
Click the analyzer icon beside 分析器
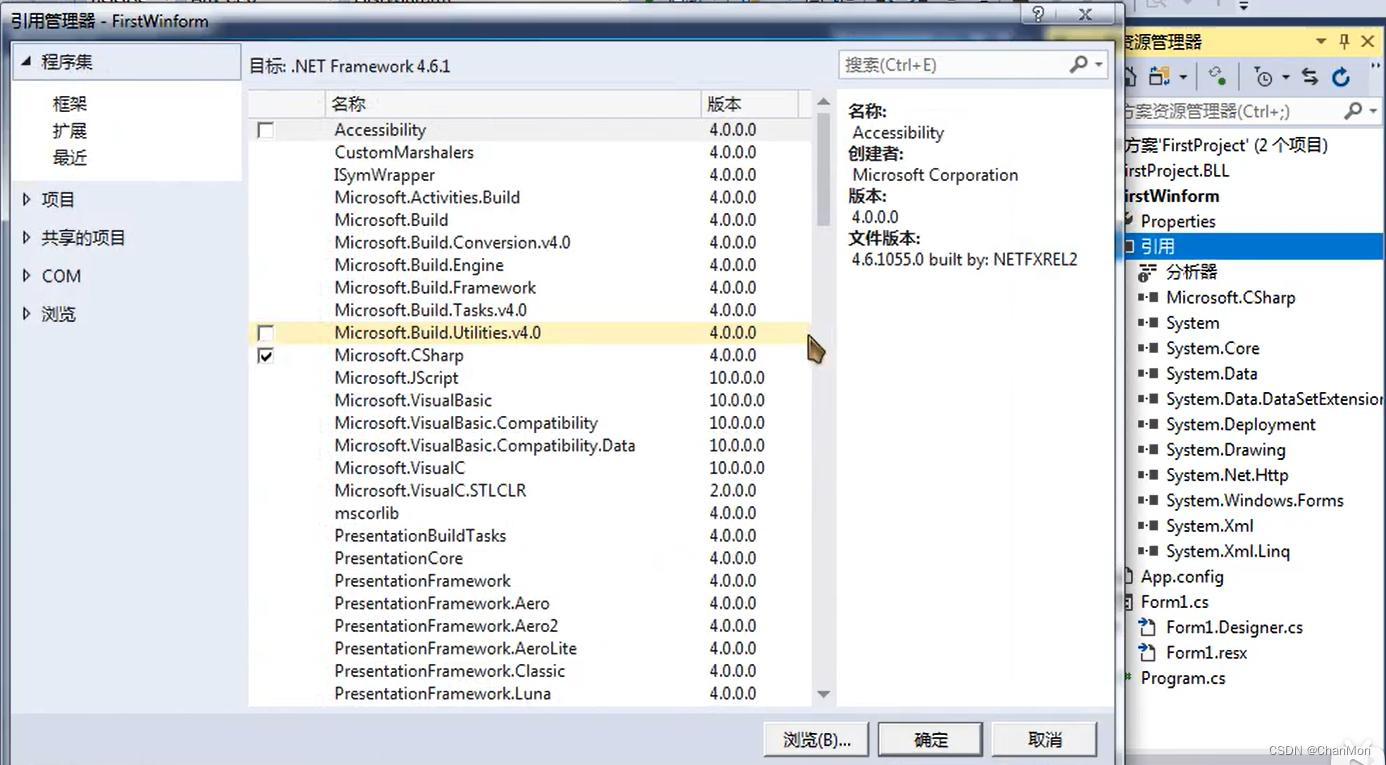pos(1148,272)
